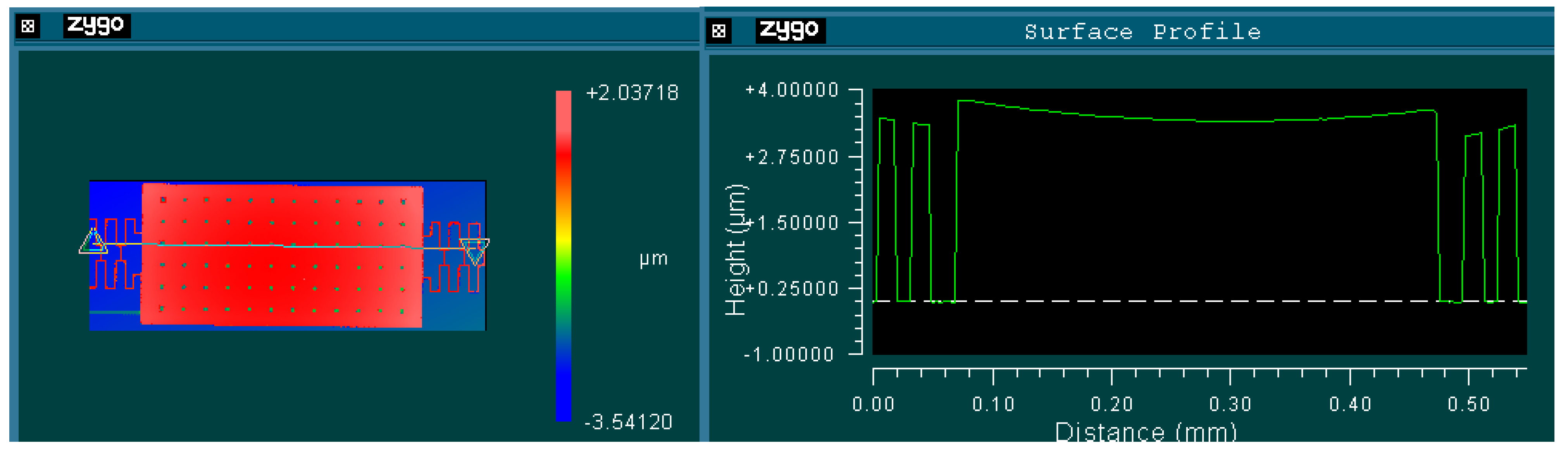Click the µm unit label beside color bar
The width and height of the screenshot is (1568, 453).
[653, 259]
